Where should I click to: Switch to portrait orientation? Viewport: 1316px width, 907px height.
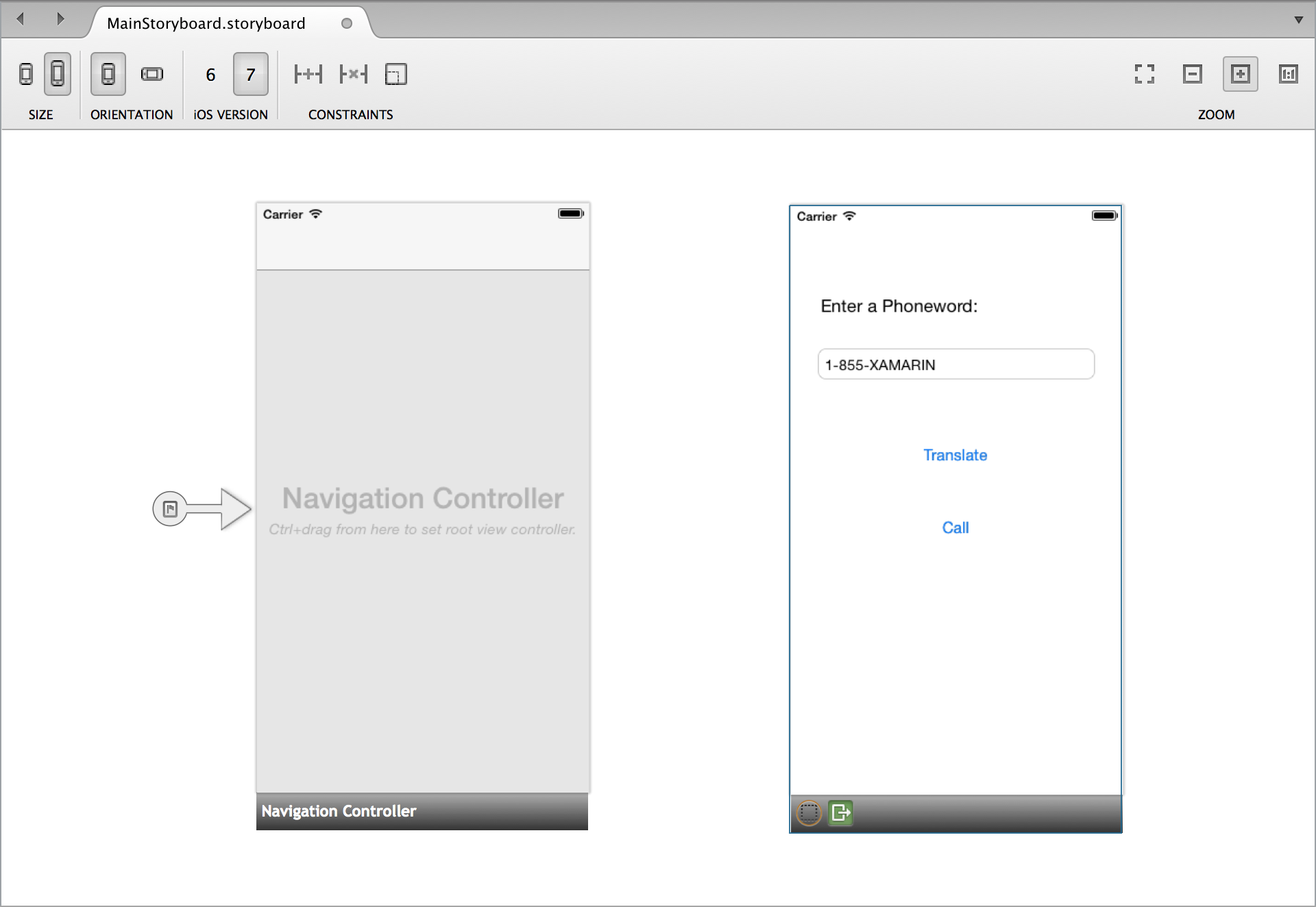[108, 74]
